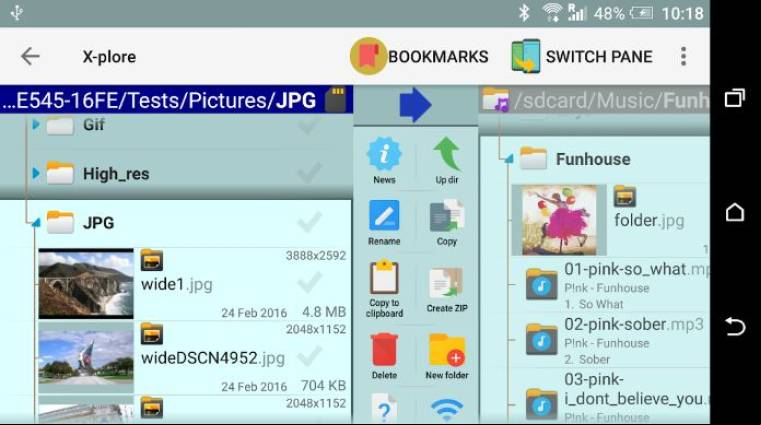Tap the image type icon above wideDSCN4952.jpg
Image resolution: width=761 pixels, height=425 pixels.
pyautogui.click(x=152, y=334)
